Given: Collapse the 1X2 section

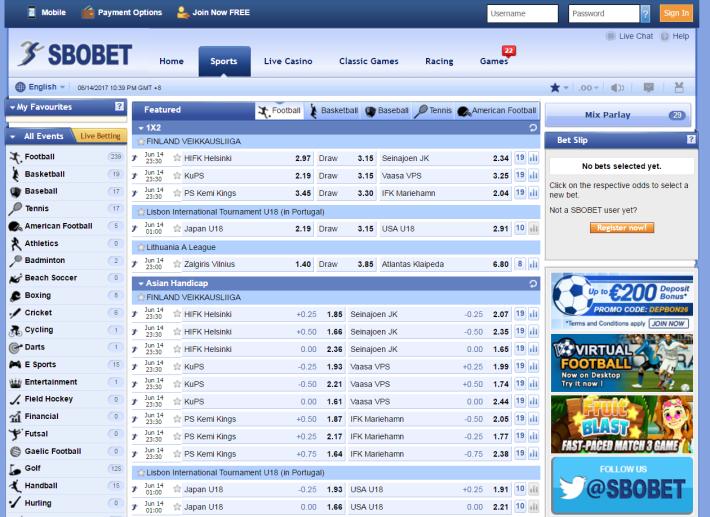Looking at the screenshot, I should (141, 128).
